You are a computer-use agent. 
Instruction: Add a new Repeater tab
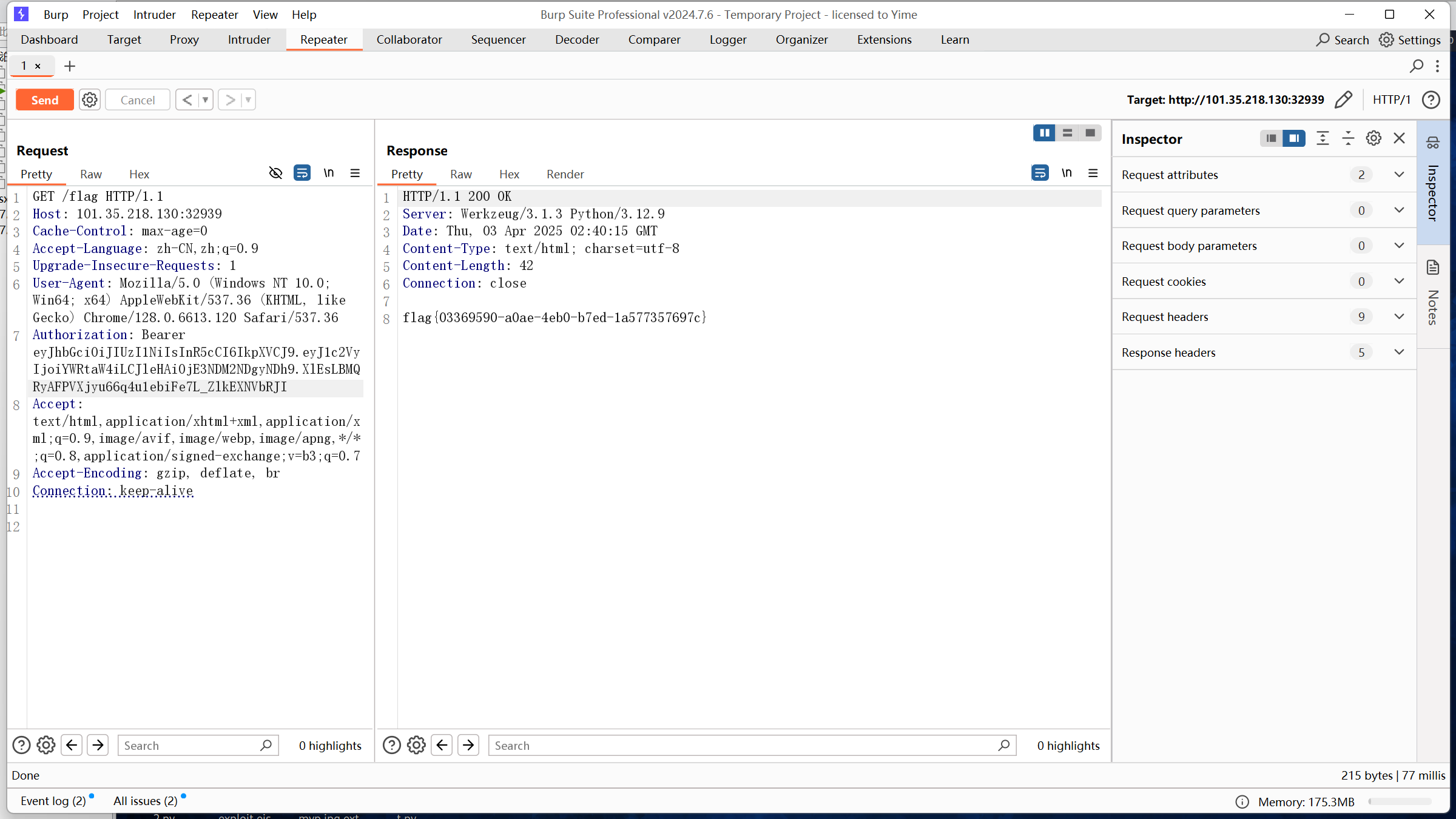coord(70,66)
